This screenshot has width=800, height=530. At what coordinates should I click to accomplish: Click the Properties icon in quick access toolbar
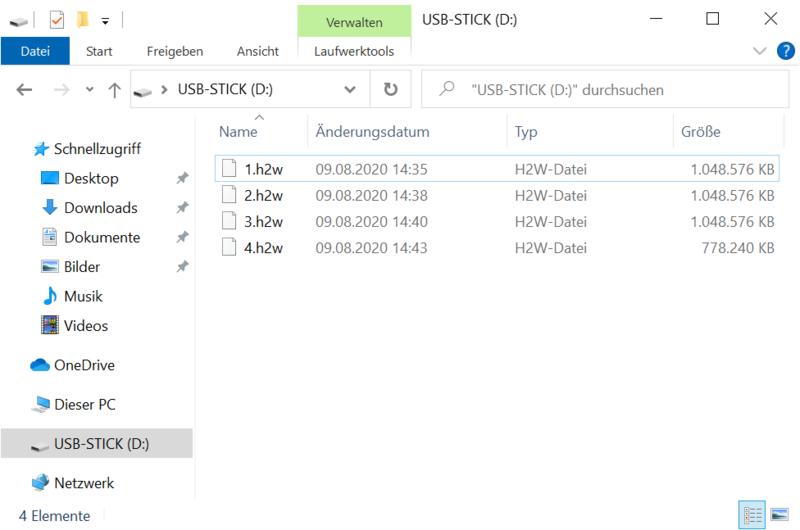(x=57, y=19)
